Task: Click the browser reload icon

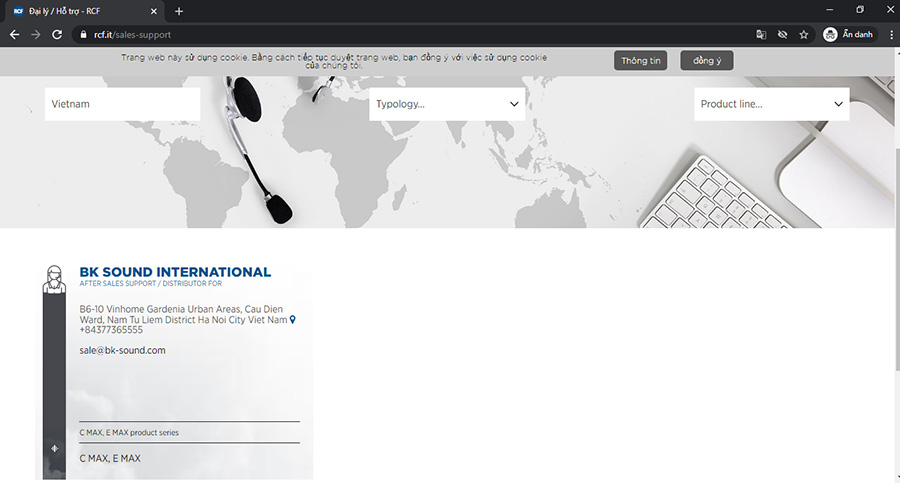Action: 58,34
